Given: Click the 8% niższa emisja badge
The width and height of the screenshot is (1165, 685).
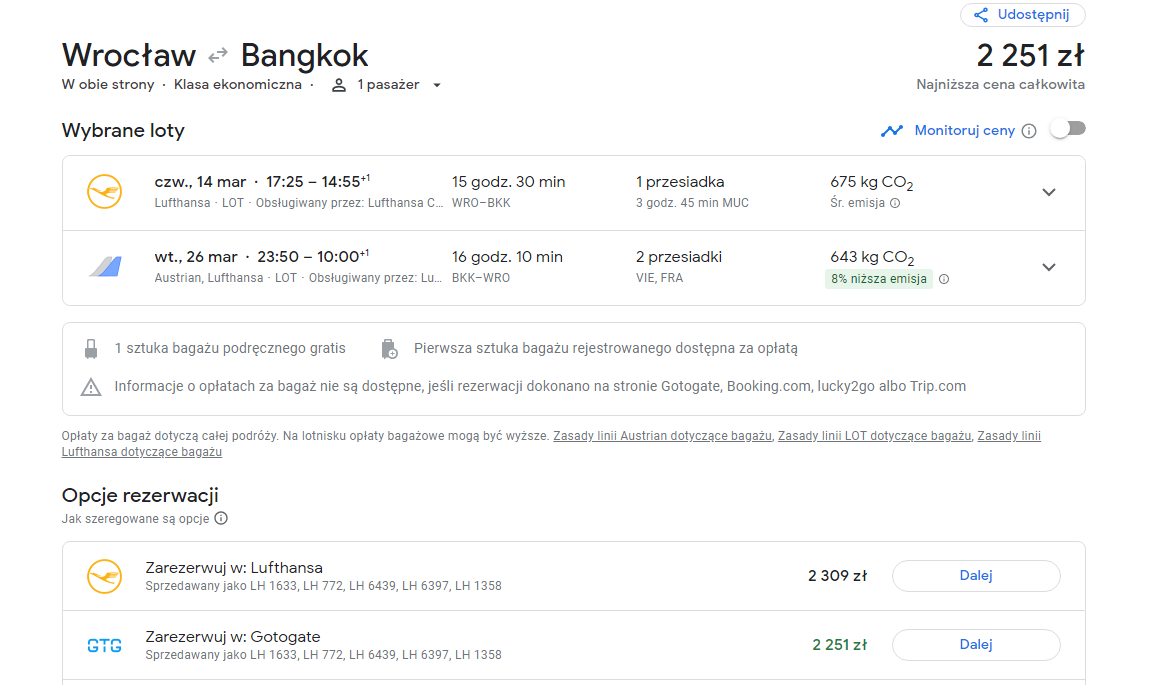Looking at the screenshot, I should coord(879,279).
